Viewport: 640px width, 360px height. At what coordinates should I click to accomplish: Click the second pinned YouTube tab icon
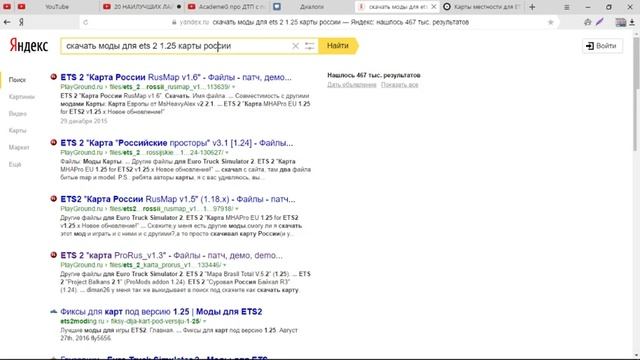22,7
